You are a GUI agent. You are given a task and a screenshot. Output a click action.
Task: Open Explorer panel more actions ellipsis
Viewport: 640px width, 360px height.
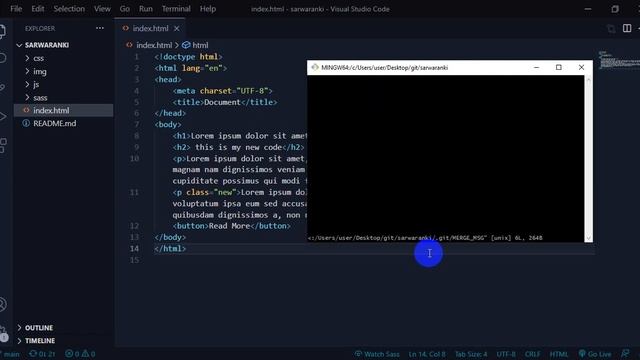click(x=100, y=28)
